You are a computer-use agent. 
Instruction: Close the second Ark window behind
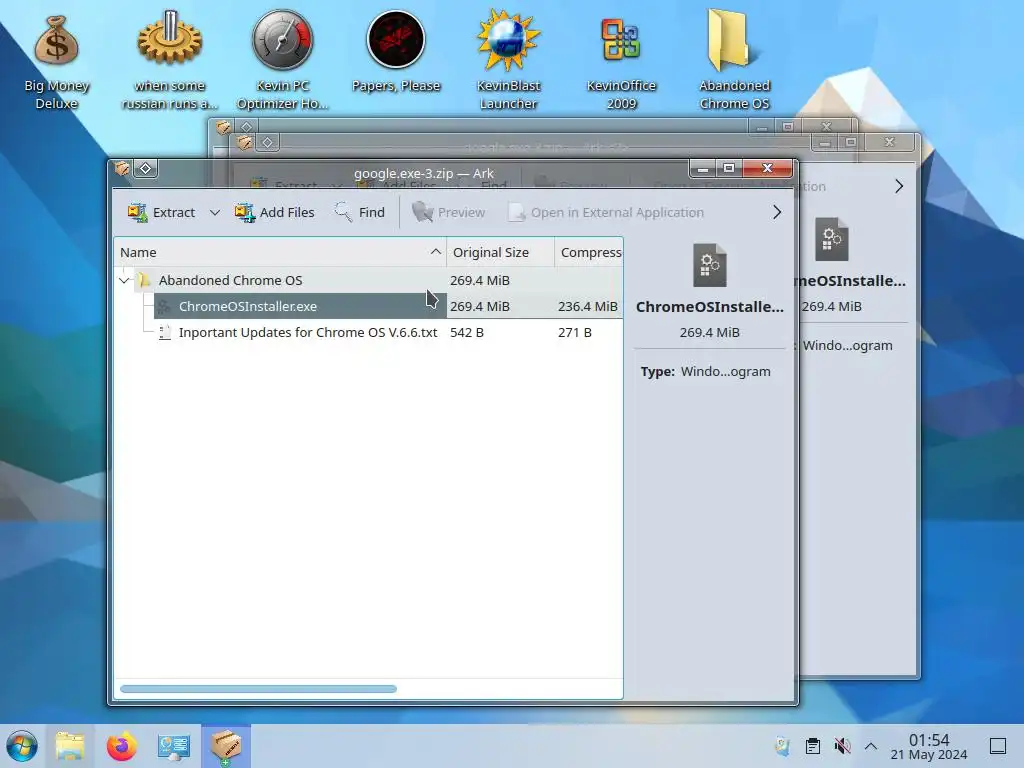pos(889,142)
